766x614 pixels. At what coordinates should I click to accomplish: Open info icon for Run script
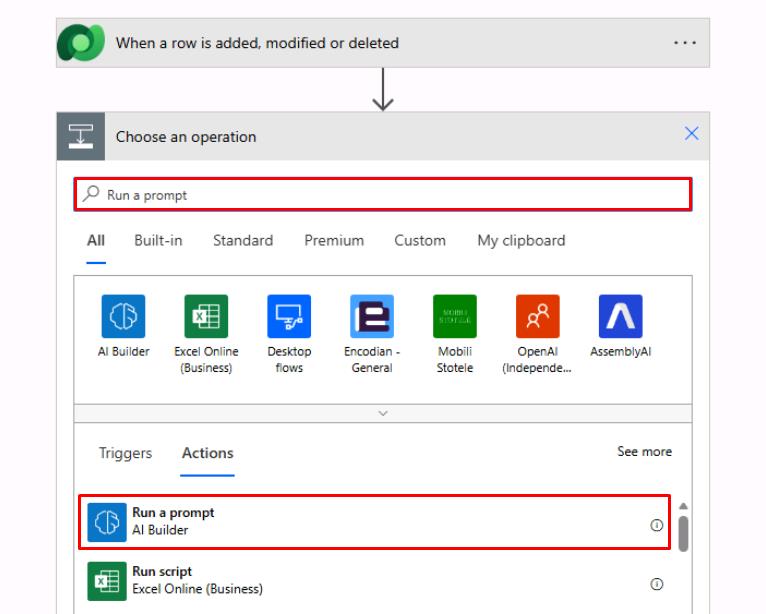657,584
